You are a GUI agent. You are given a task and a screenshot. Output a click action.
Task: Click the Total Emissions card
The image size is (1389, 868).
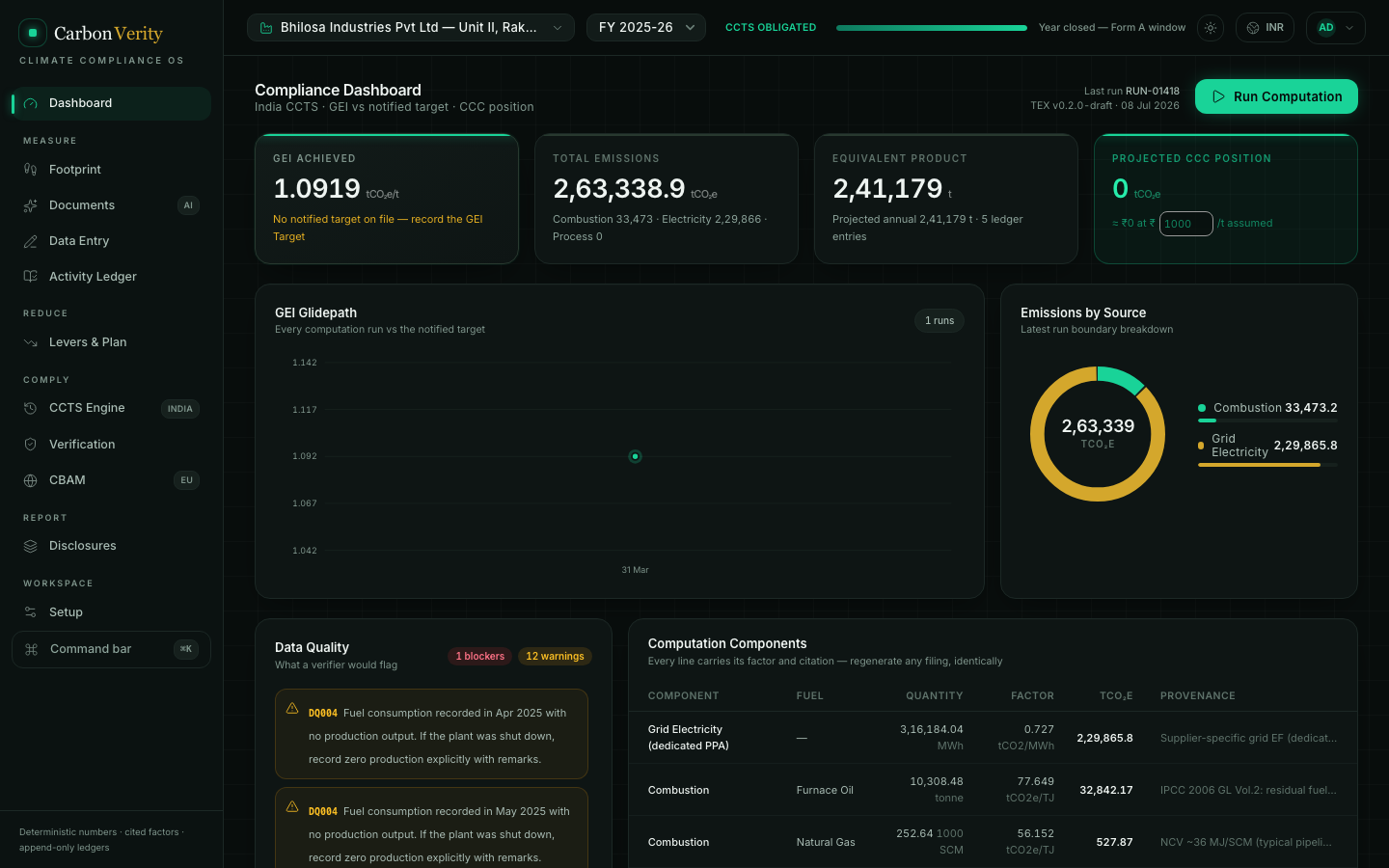667,199
